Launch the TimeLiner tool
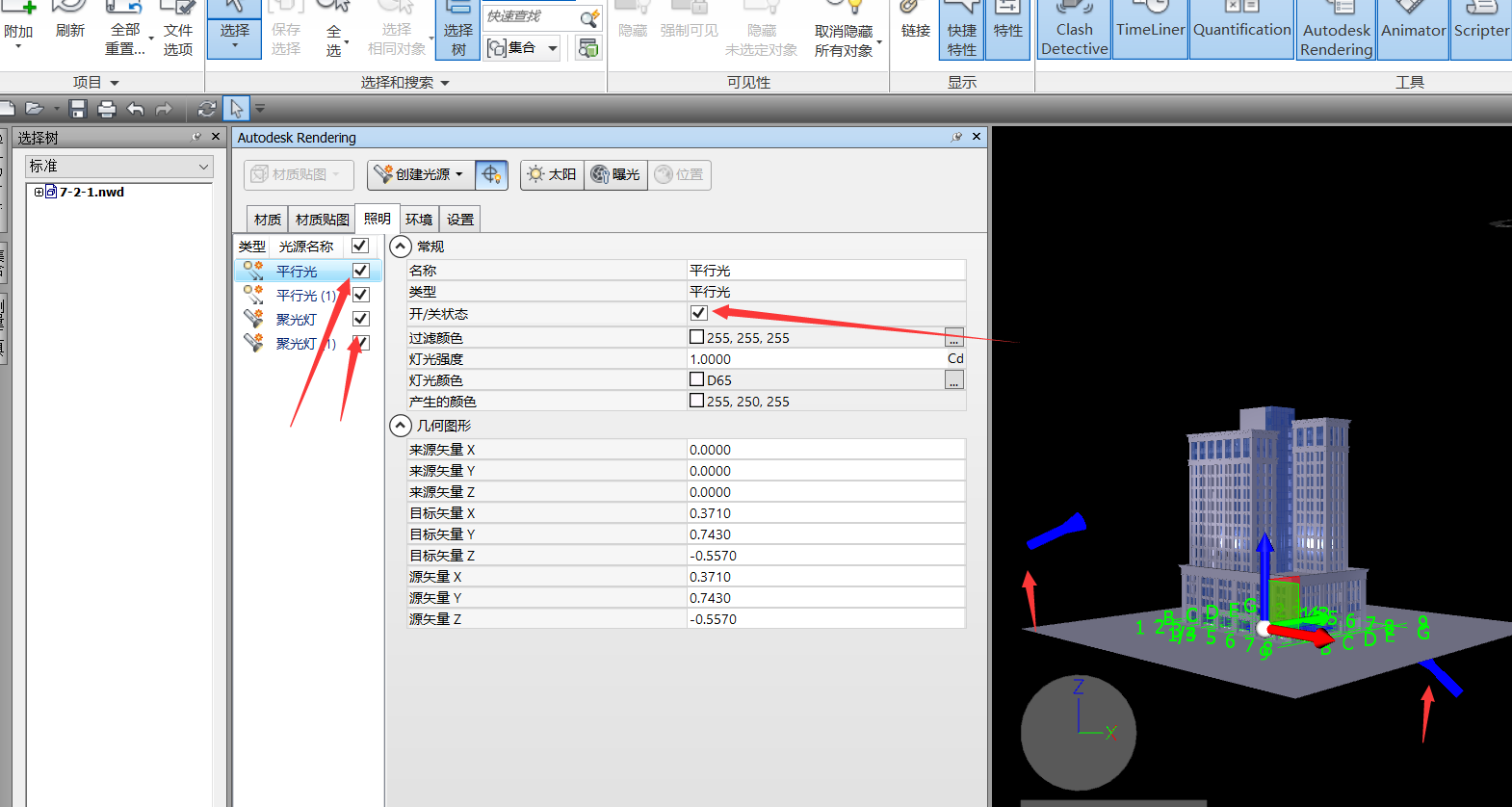 tap(1150, 30)
